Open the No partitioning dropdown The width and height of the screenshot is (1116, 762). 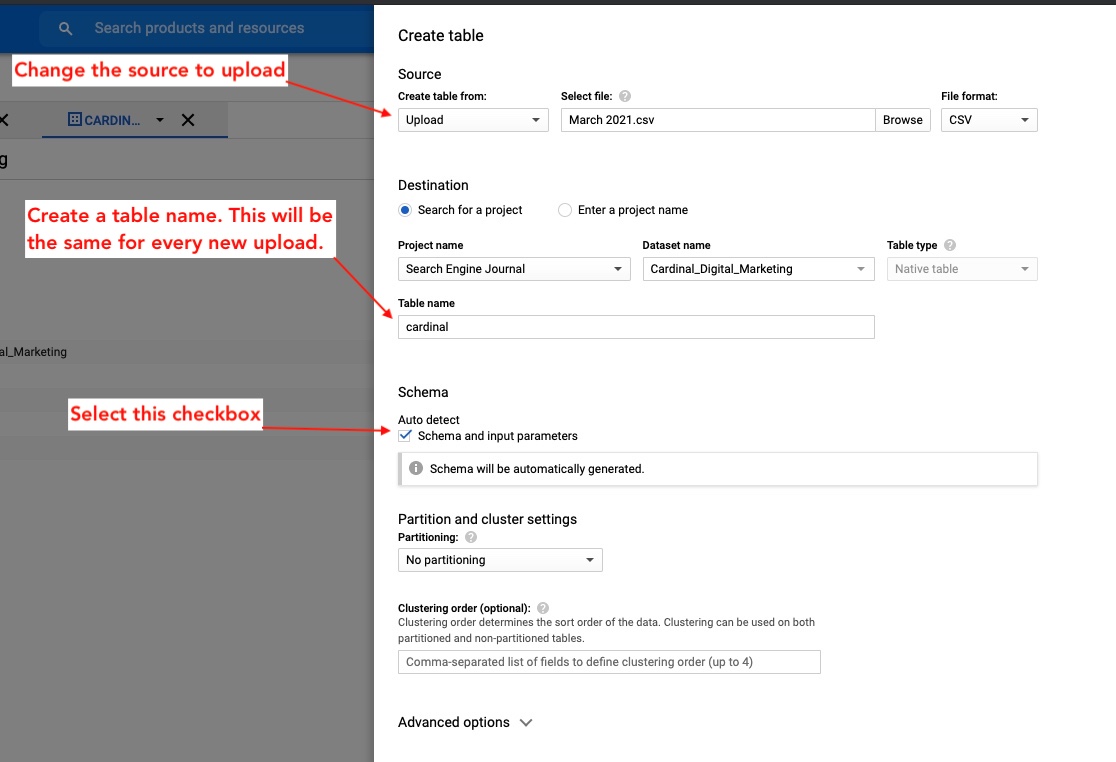click(500, 560)
